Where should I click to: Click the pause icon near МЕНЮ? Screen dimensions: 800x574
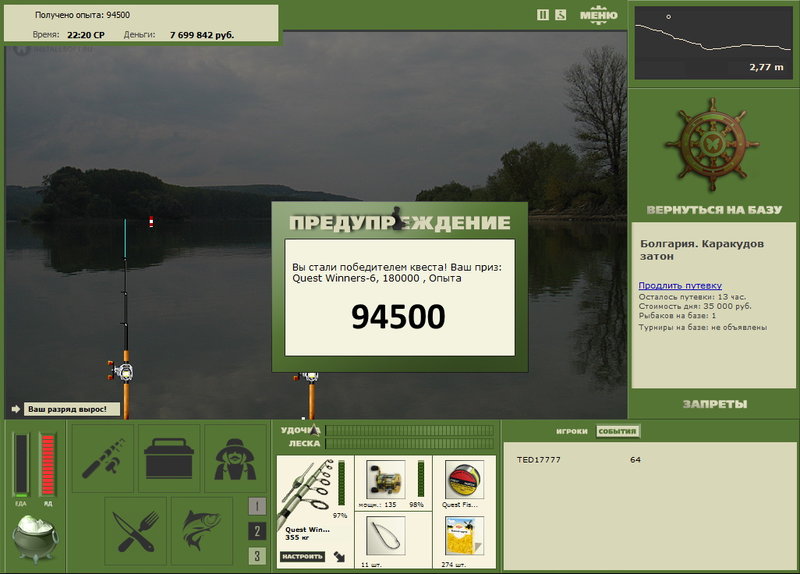pyautogui.click(x=543, y=15)
